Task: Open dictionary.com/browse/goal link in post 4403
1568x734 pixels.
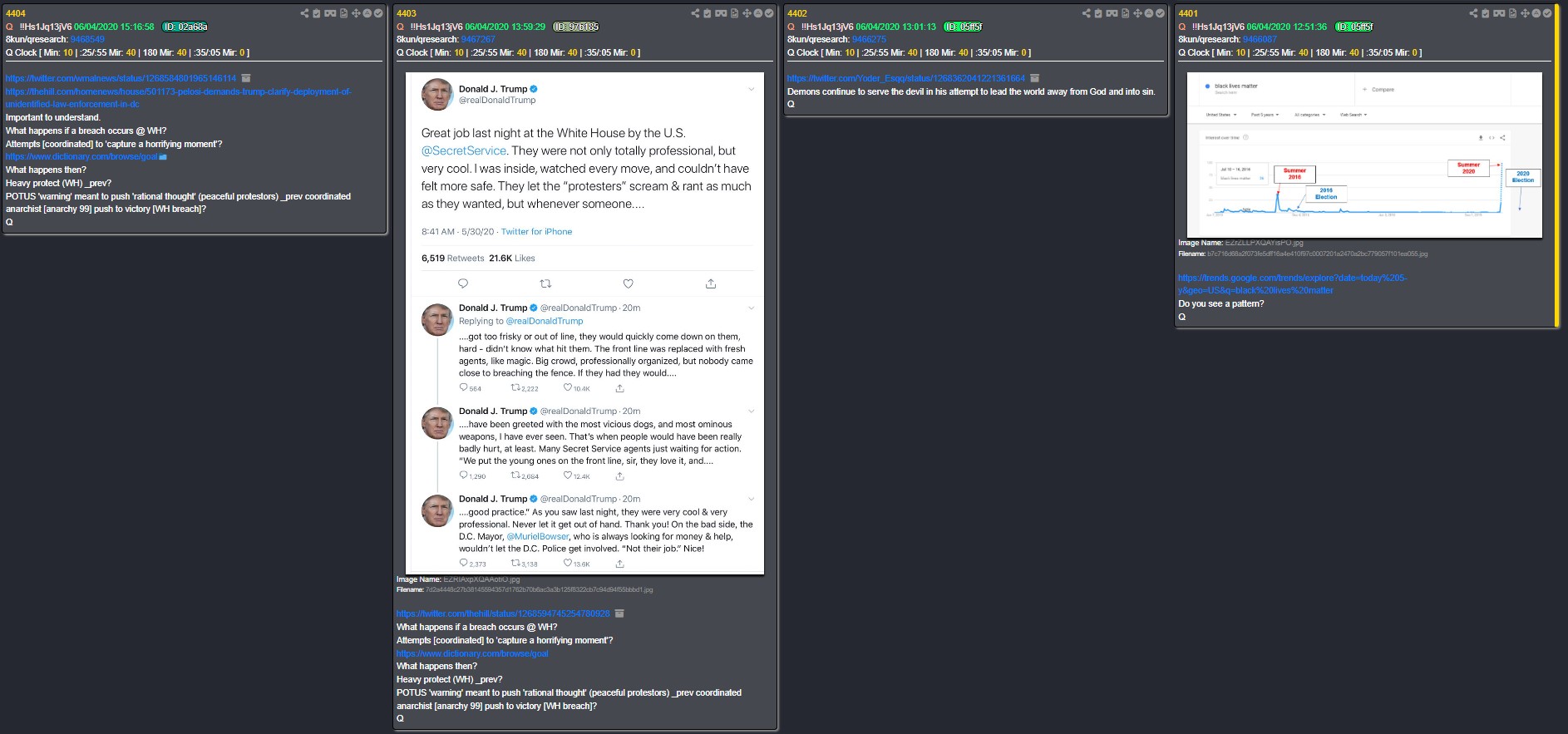Action: click(x=472, y=653)
